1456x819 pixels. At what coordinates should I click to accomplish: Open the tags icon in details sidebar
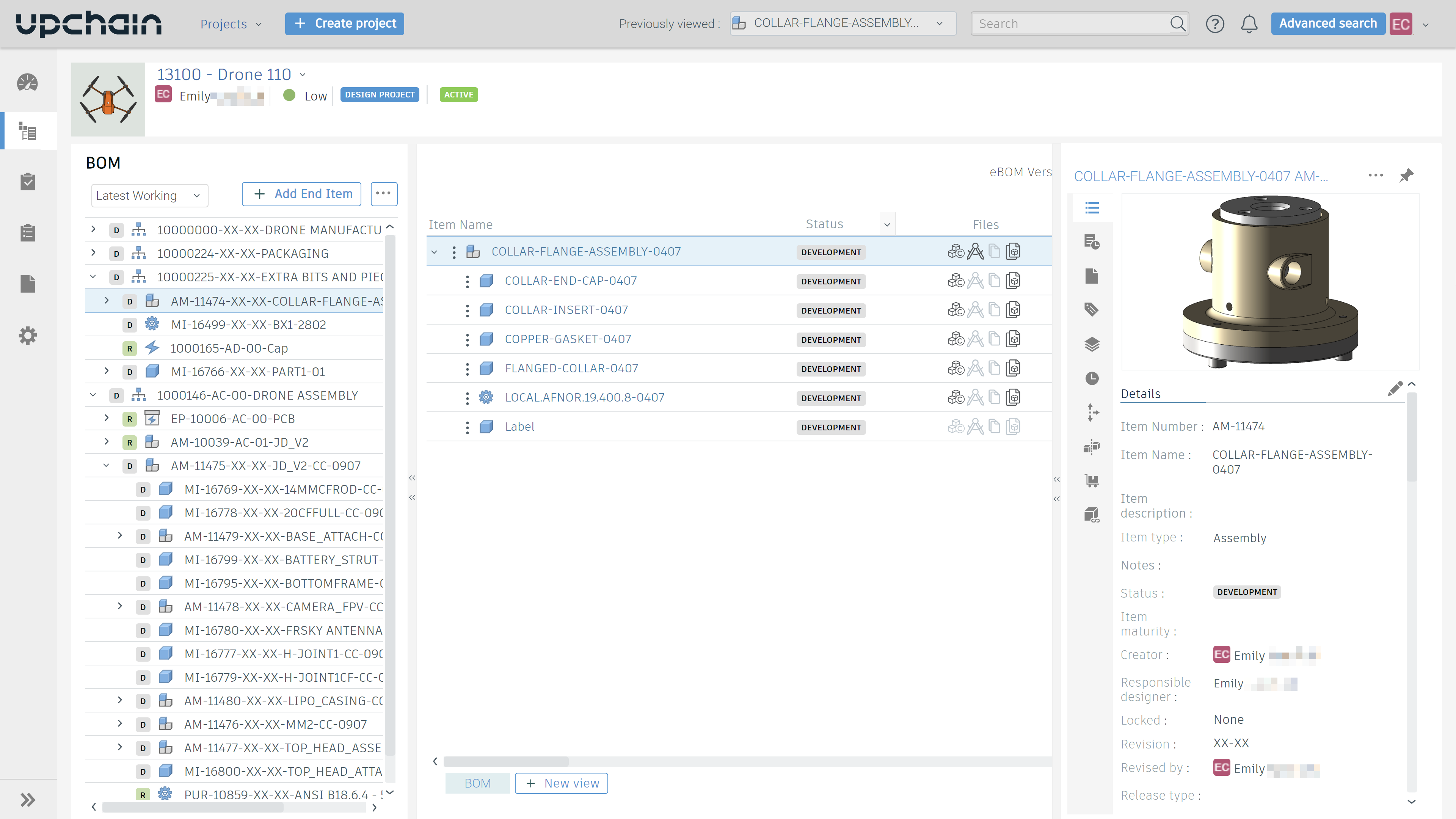pyautogui.click(x=1092, y=309)
